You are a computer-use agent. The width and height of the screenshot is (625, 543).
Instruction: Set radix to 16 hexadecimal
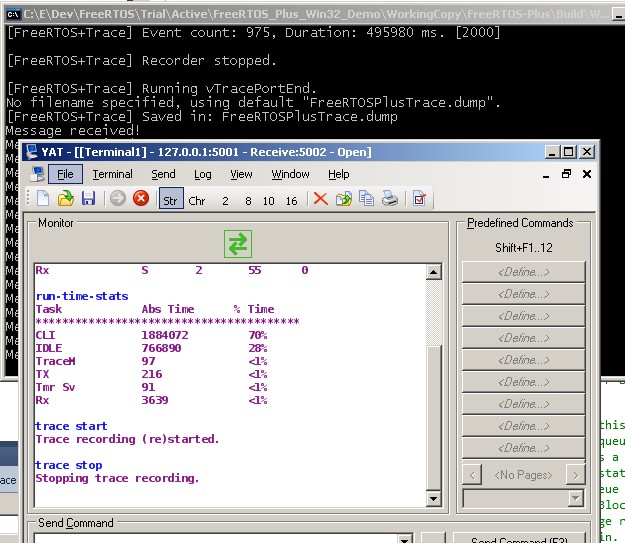point(291,200)
